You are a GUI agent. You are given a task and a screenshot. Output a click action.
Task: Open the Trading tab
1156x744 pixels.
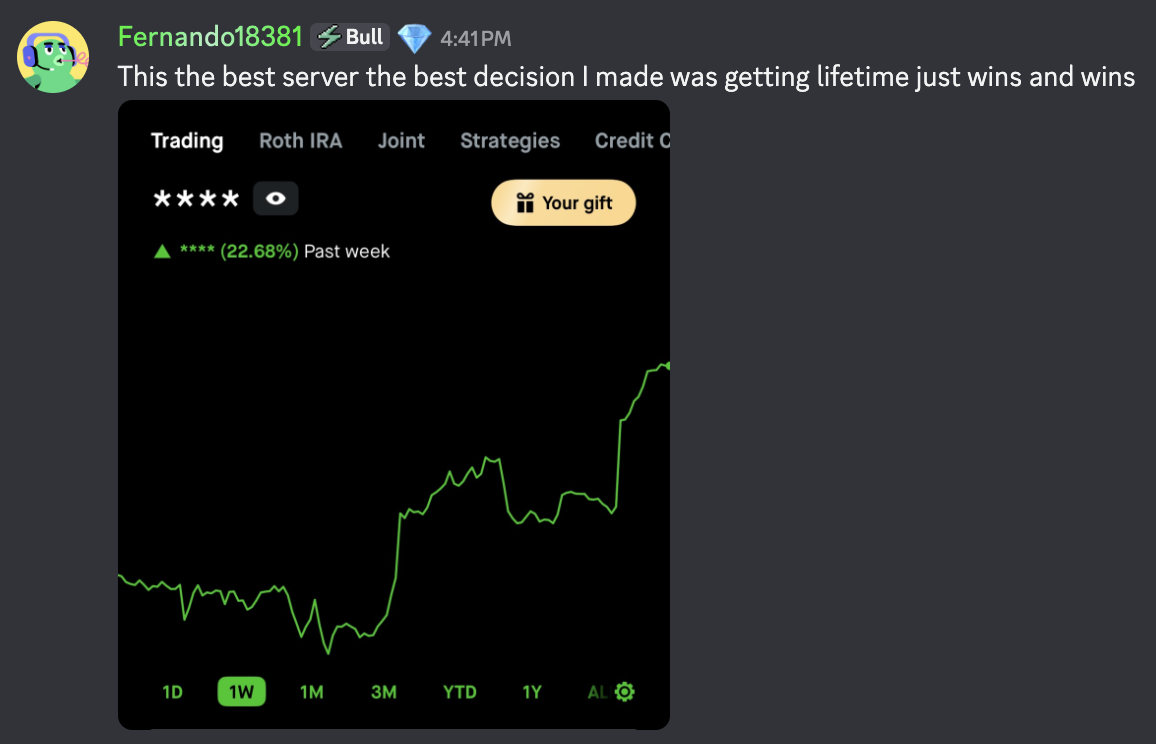click(x=187, y=141)
